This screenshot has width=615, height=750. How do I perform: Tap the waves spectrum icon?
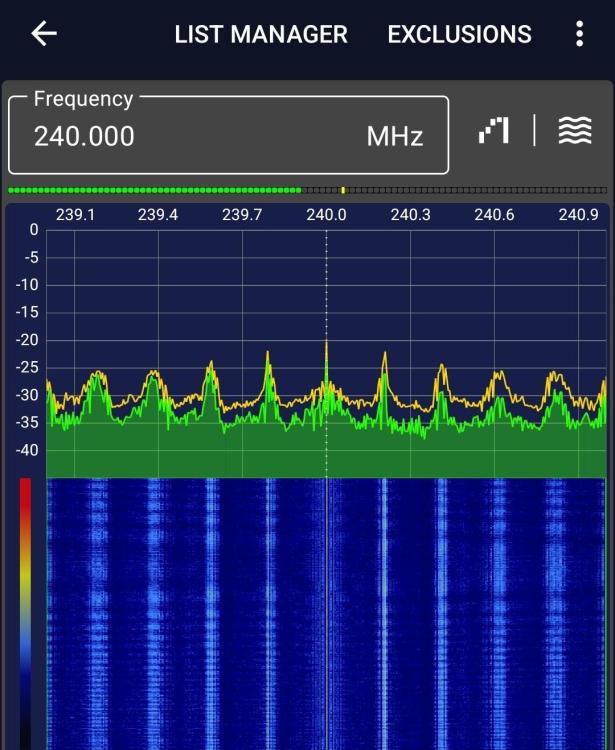pyautogui.click(x=575, y=130)
